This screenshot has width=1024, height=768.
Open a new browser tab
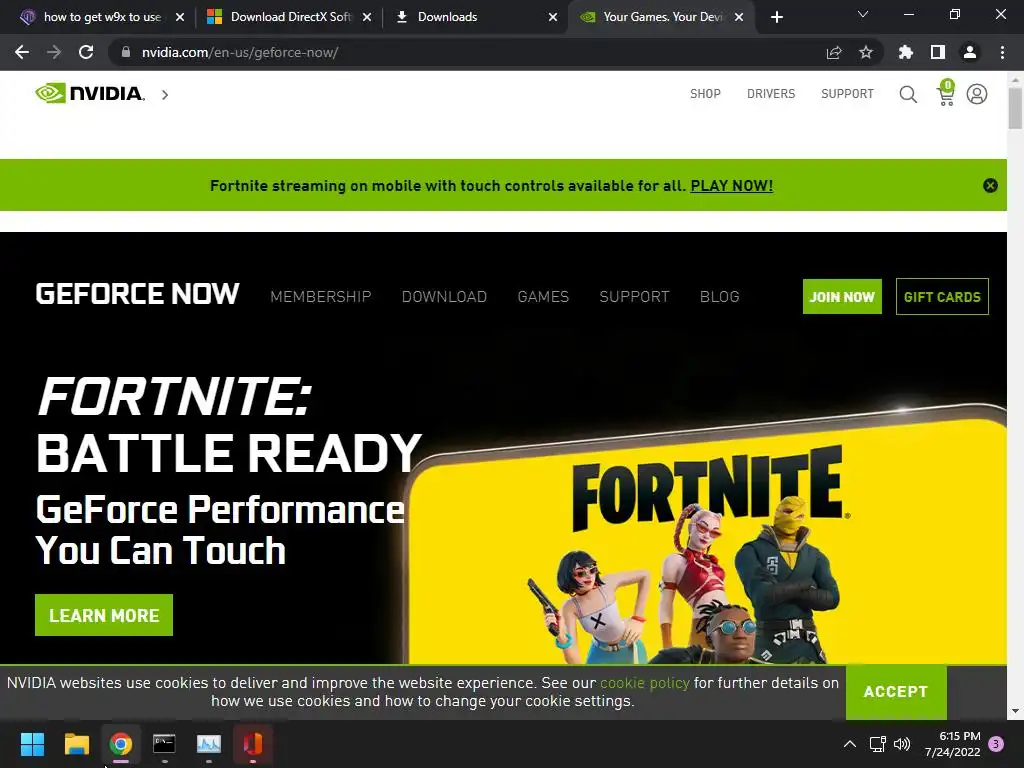point(776,17)
